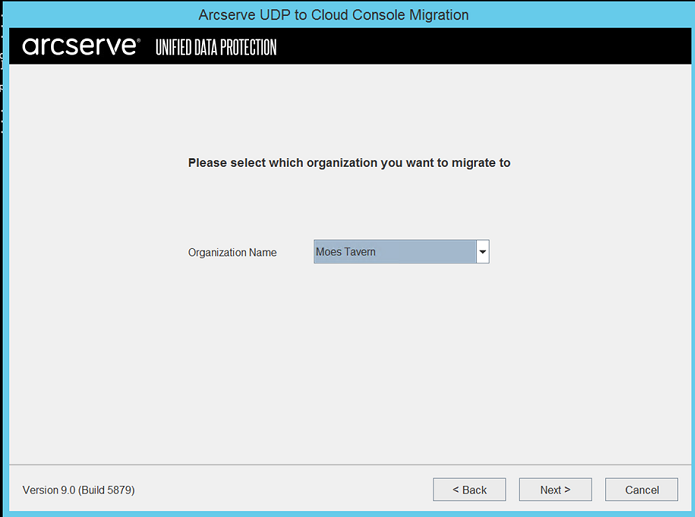Click the arcserve logo
This screenshot has height=517, width=695.
click(82, 46)
